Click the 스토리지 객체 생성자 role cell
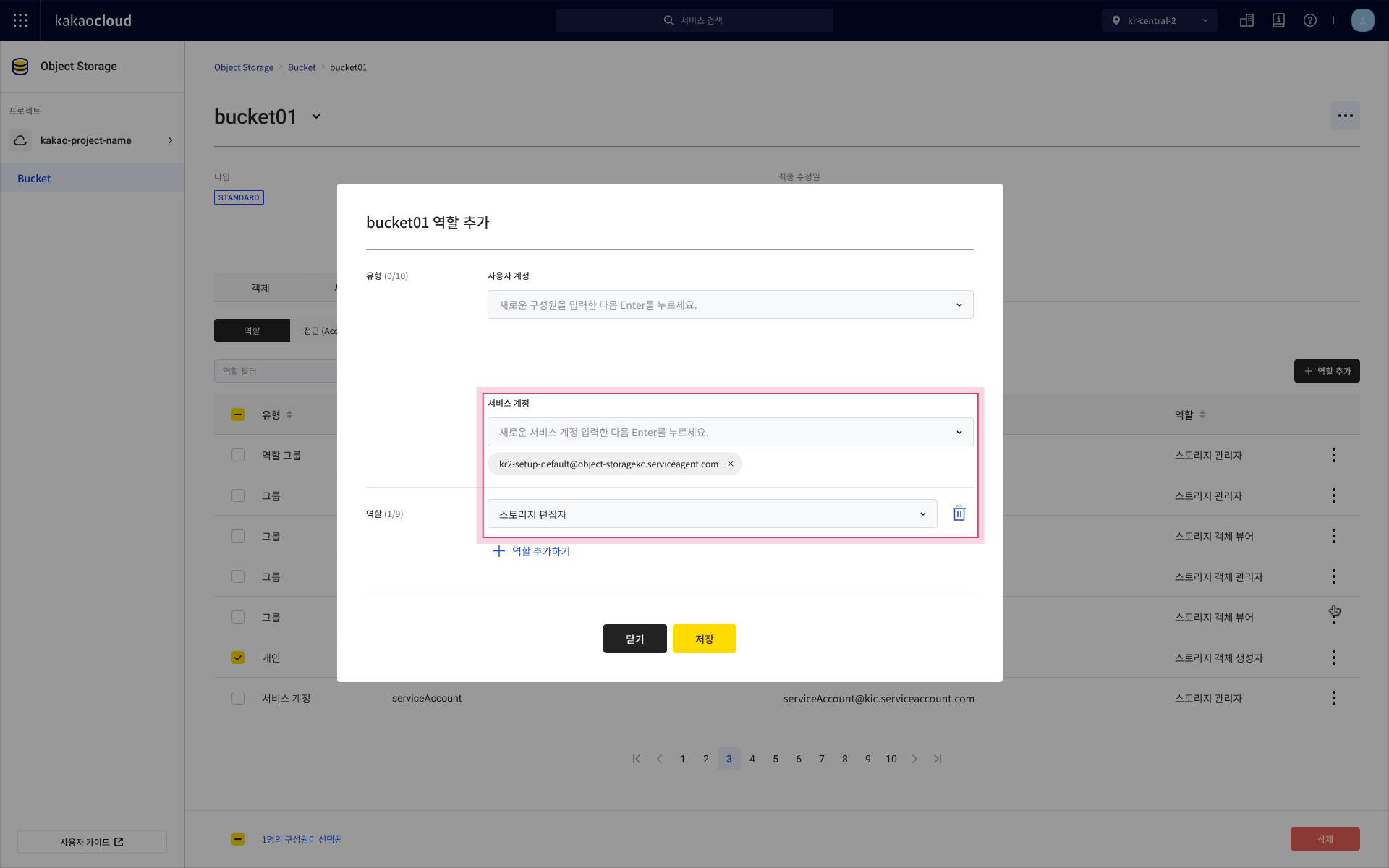Image resolution: width=1389 pixels, height=868 pixels. point(1219,658)
